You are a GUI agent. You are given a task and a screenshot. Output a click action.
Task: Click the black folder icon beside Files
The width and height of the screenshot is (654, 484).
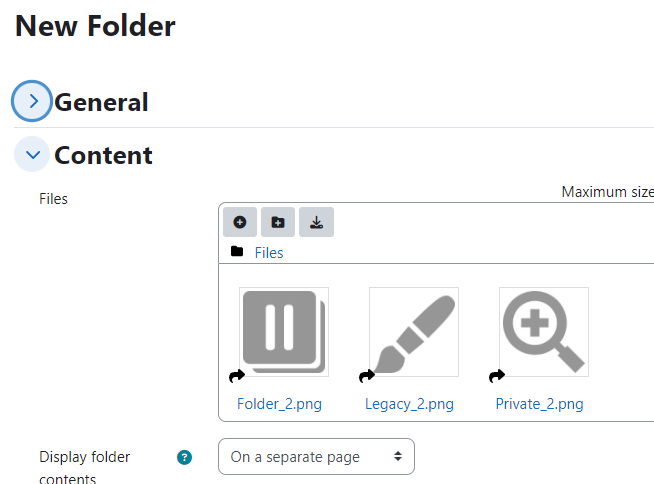[x=237, y=251]
